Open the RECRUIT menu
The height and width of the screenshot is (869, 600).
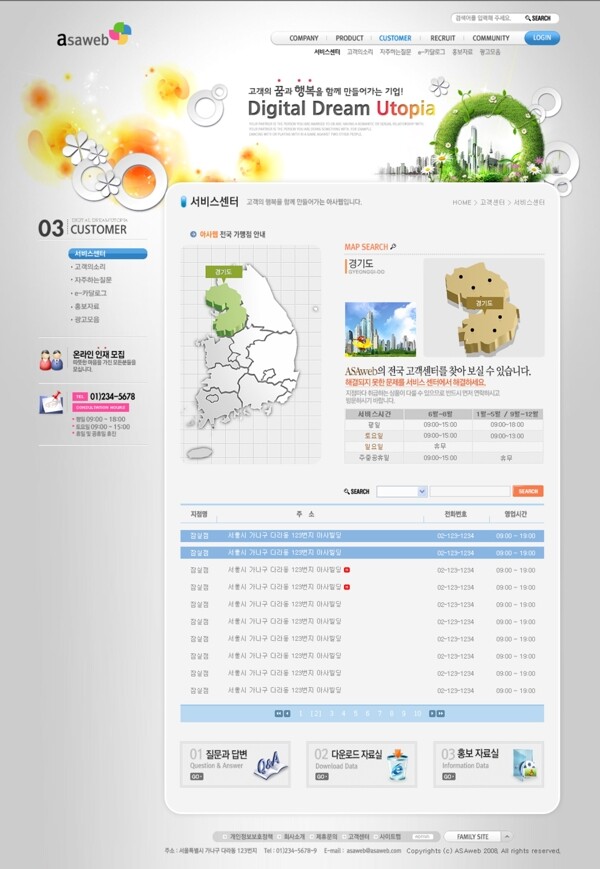pos(443,38)
